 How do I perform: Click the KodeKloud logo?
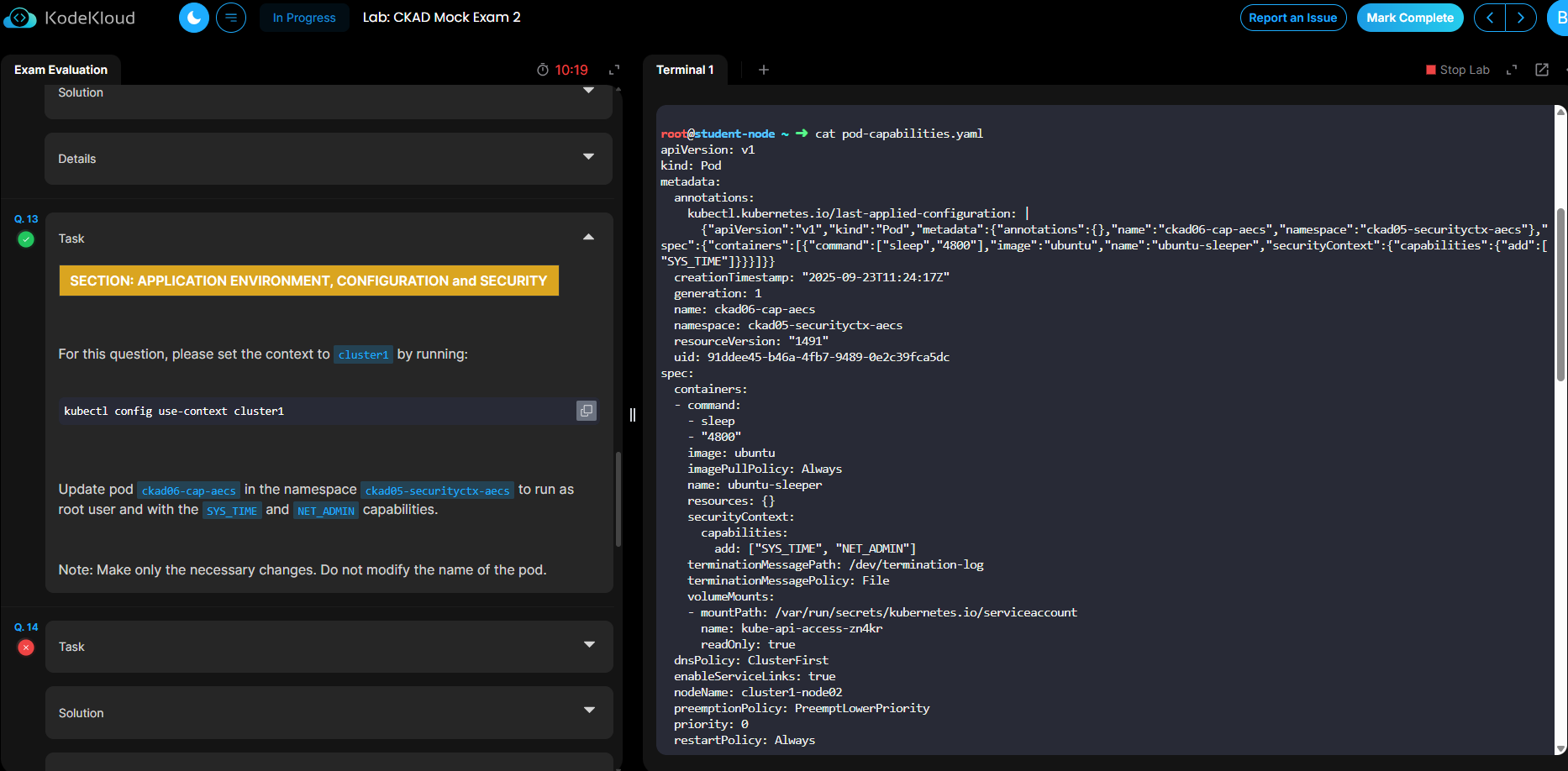pyautogui.click(x=70, y=18)
